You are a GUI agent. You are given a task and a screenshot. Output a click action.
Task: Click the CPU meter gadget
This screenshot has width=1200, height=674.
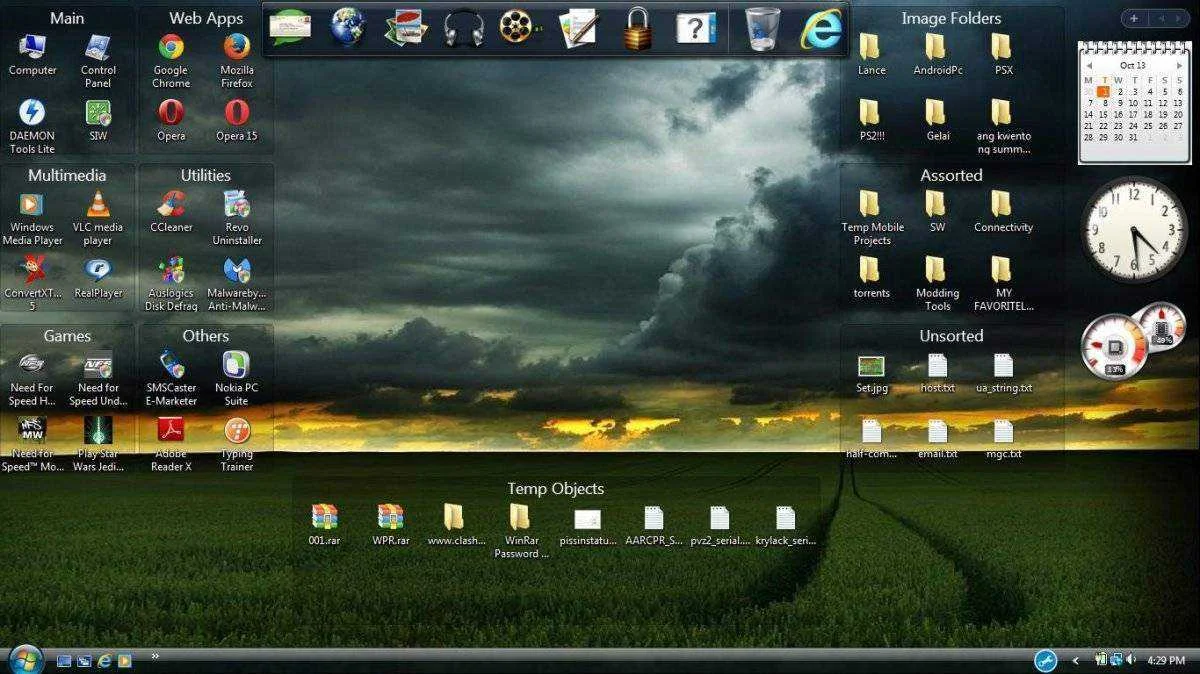(1134, 340)
